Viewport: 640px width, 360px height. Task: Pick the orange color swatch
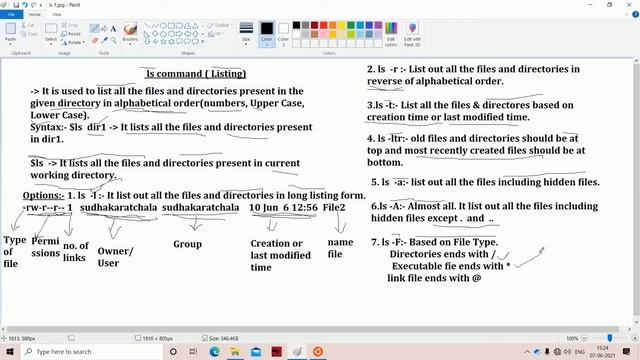tap(333, 25)
